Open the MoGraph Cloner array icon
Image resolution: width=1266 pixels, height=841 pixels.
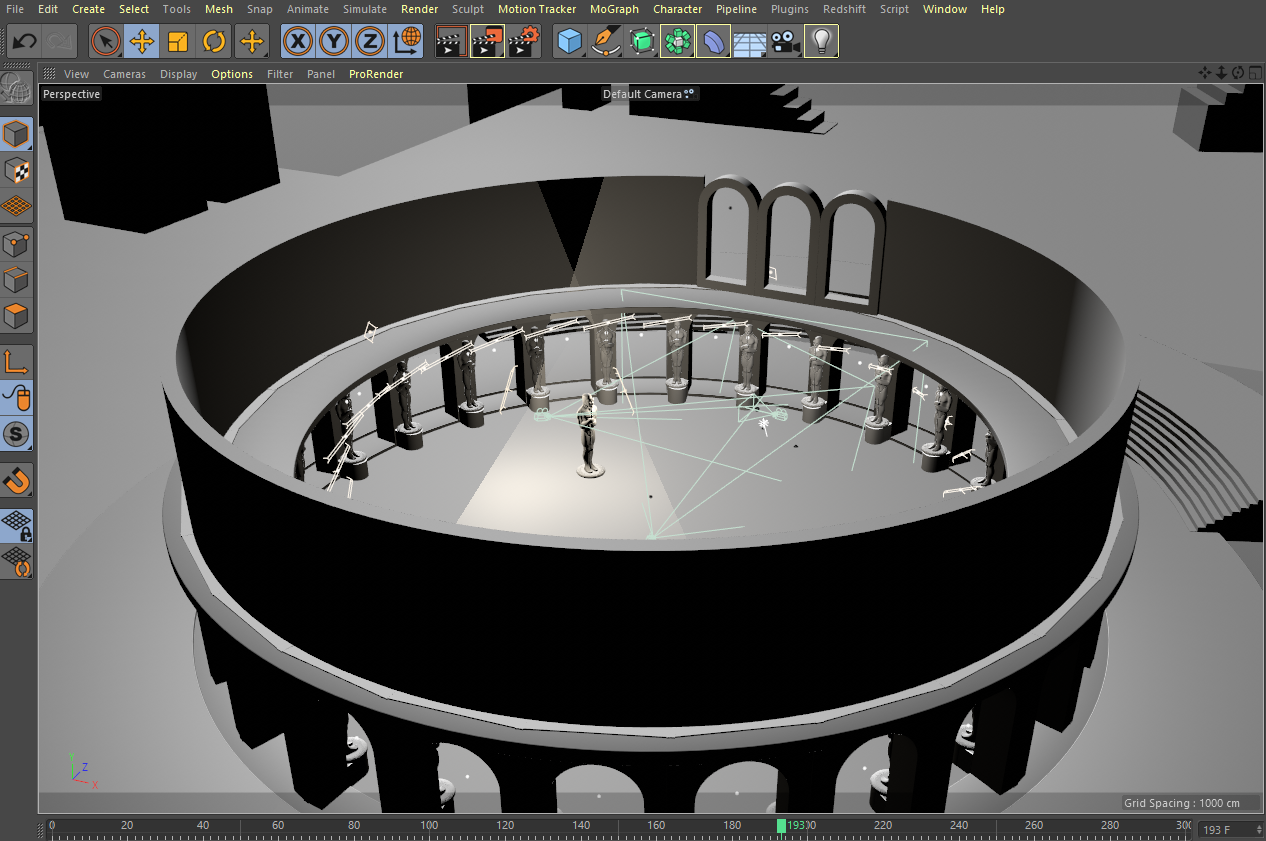point(678,41)
